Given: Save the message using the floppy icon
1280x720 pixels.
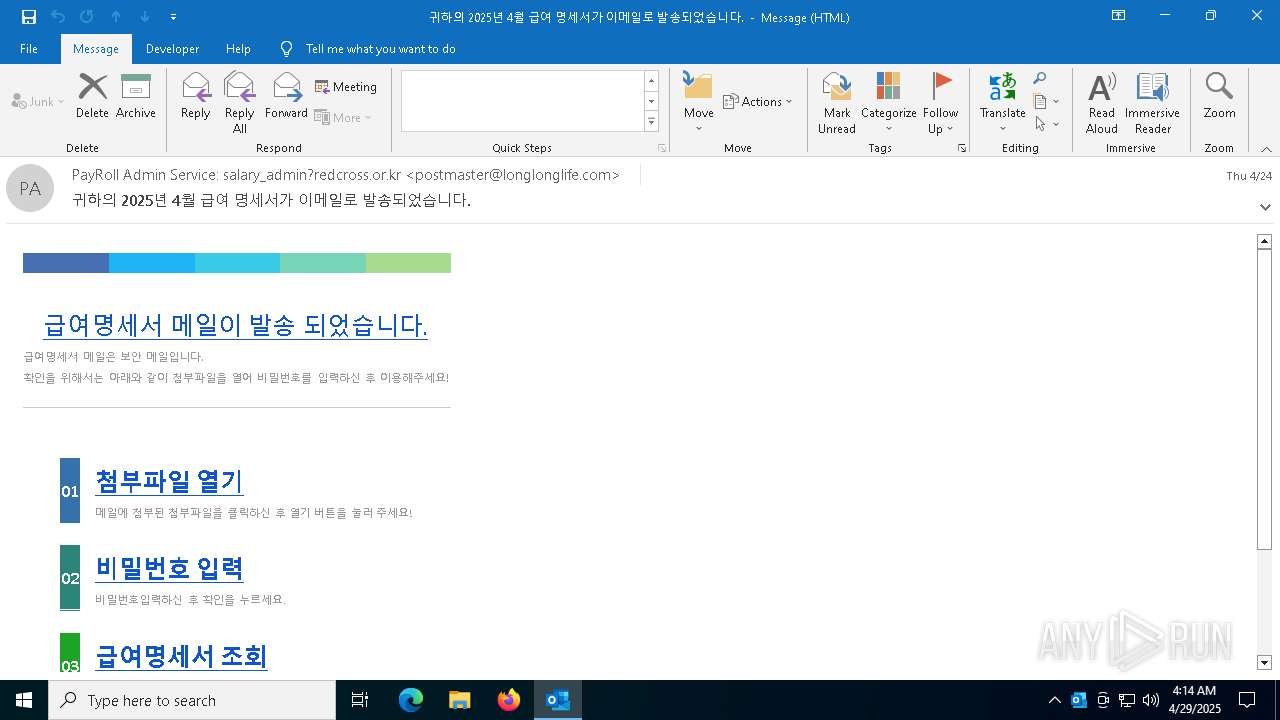Looking at the screenshot, I should [x=28, y=16].
